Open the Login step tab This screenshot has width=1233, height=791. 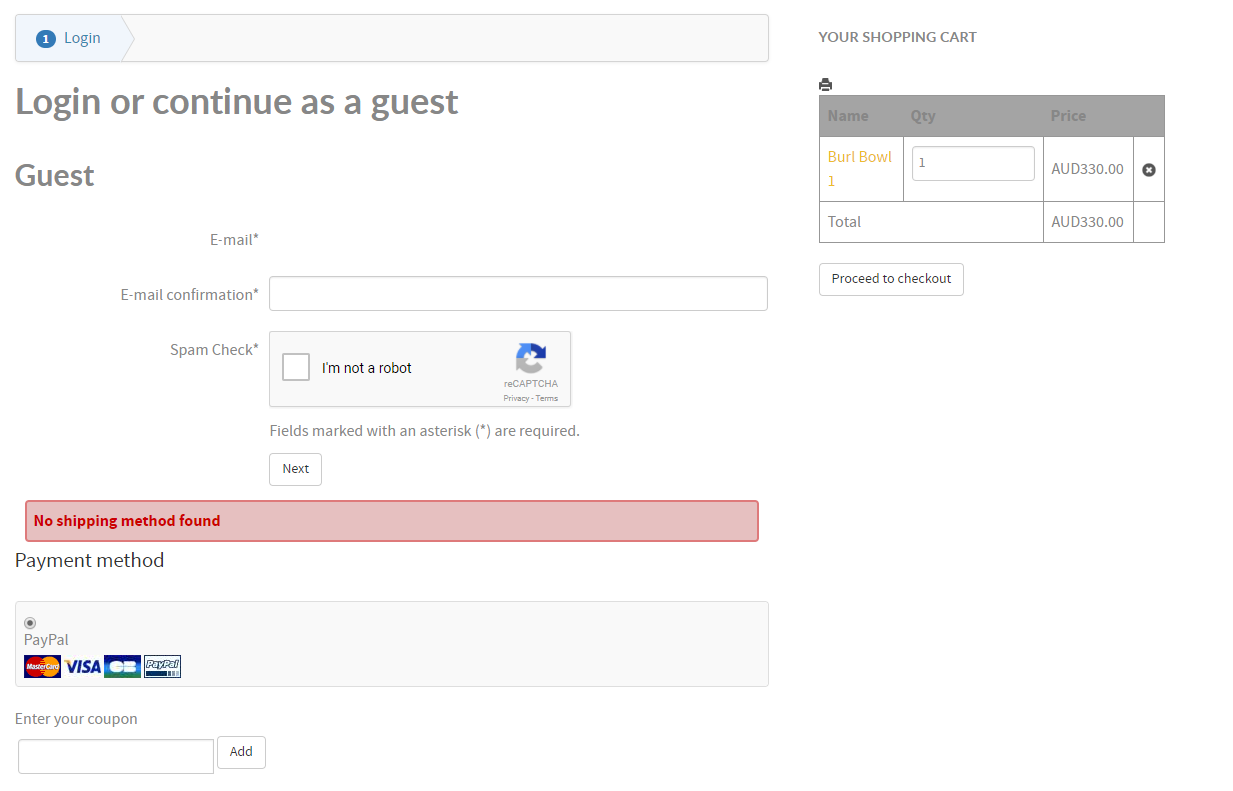tap(82, 38)
